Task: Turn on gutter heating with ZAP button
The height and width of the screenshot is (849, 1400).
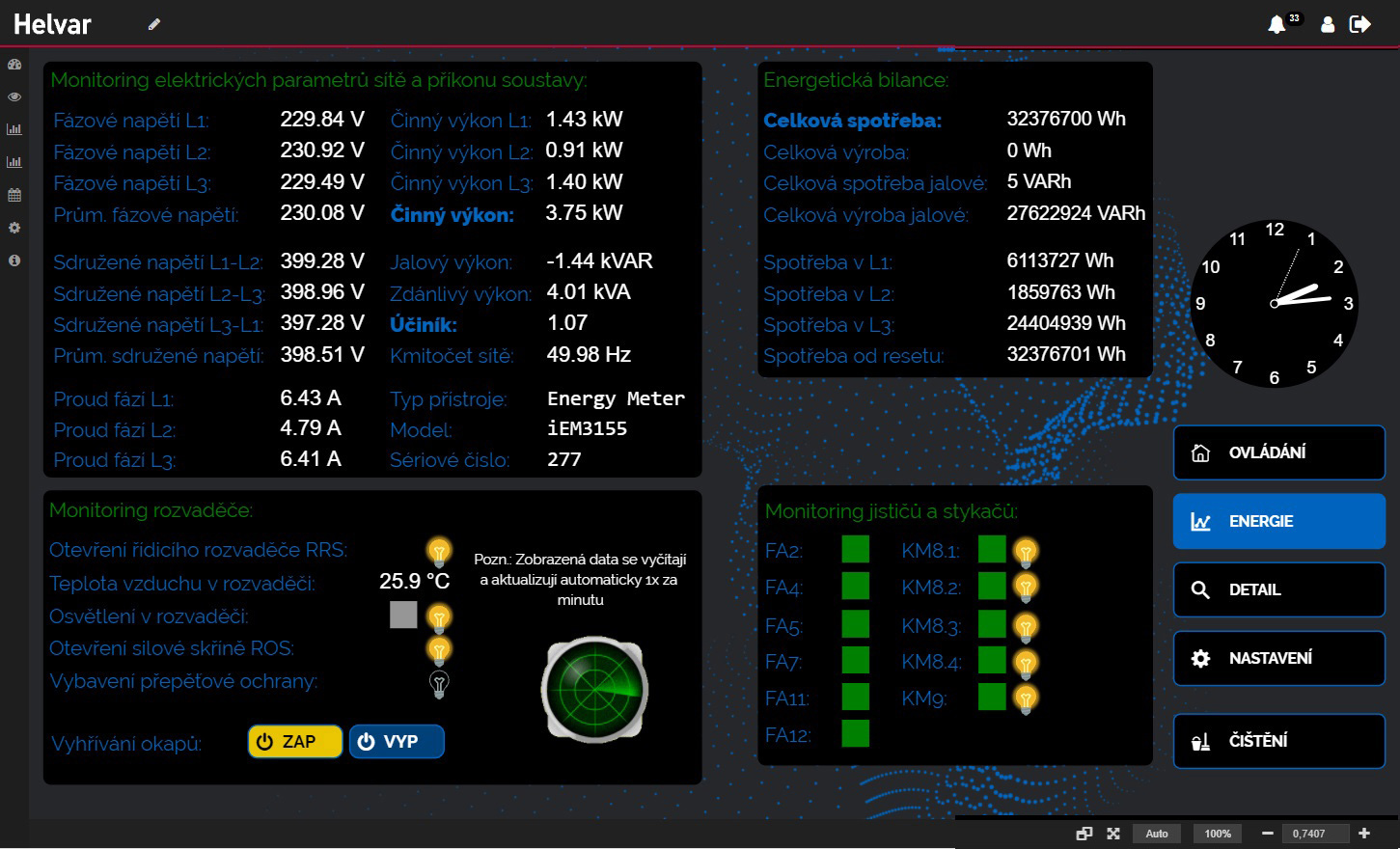Action: [295, 741]
